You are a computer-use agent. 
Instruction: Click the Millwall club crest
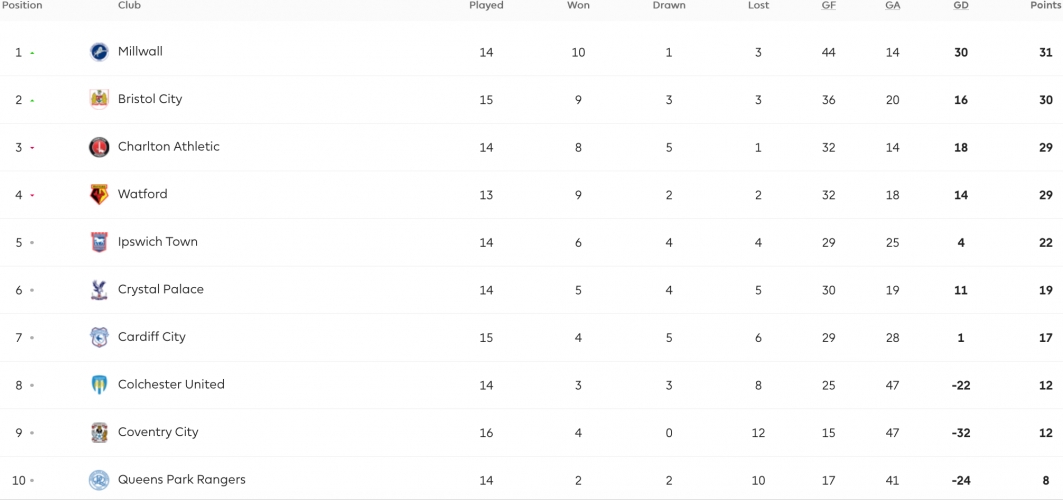point(99,52)
